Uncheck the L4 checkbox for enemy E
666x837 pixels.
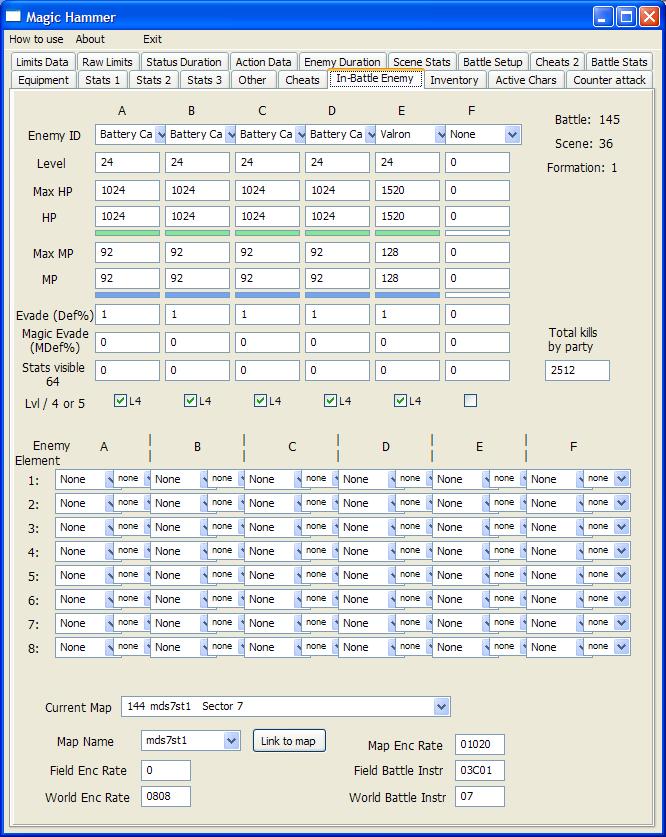pyautogui.click(x=400, y=400)
